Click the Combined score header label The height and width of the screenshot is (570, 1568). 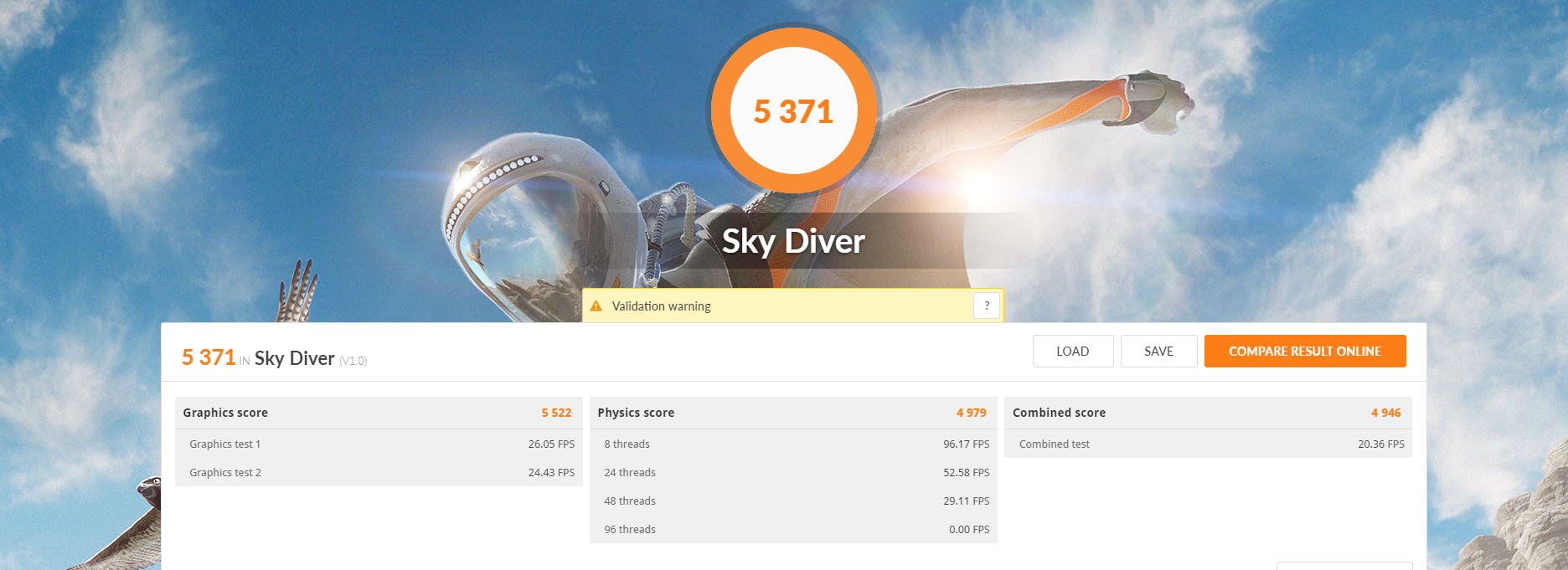tap(1059, 413)
